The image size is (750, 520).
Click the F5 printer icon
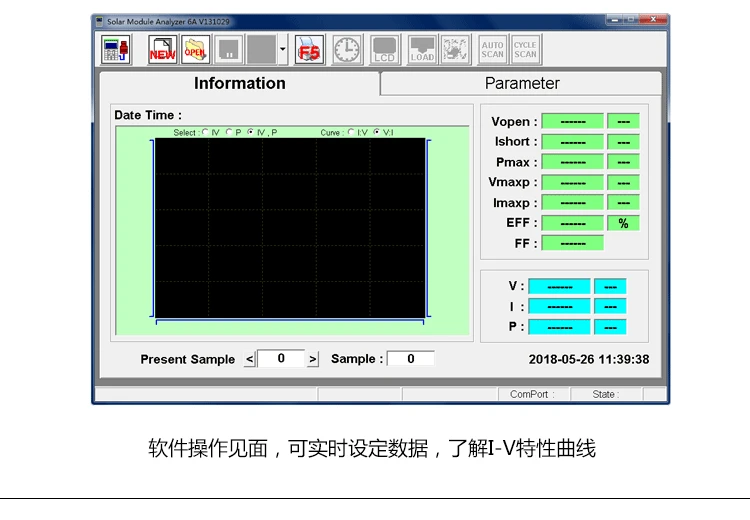coord(309,50)
